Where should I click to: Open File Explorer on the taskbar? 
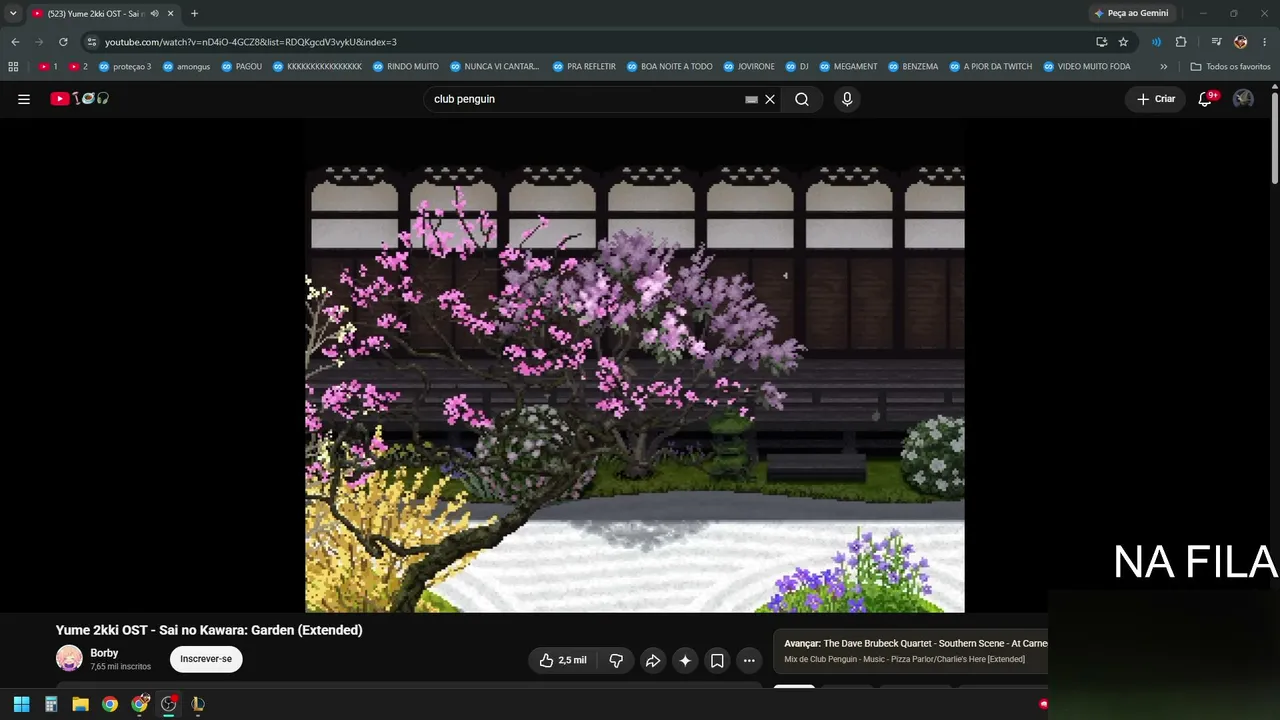[80, 704]
